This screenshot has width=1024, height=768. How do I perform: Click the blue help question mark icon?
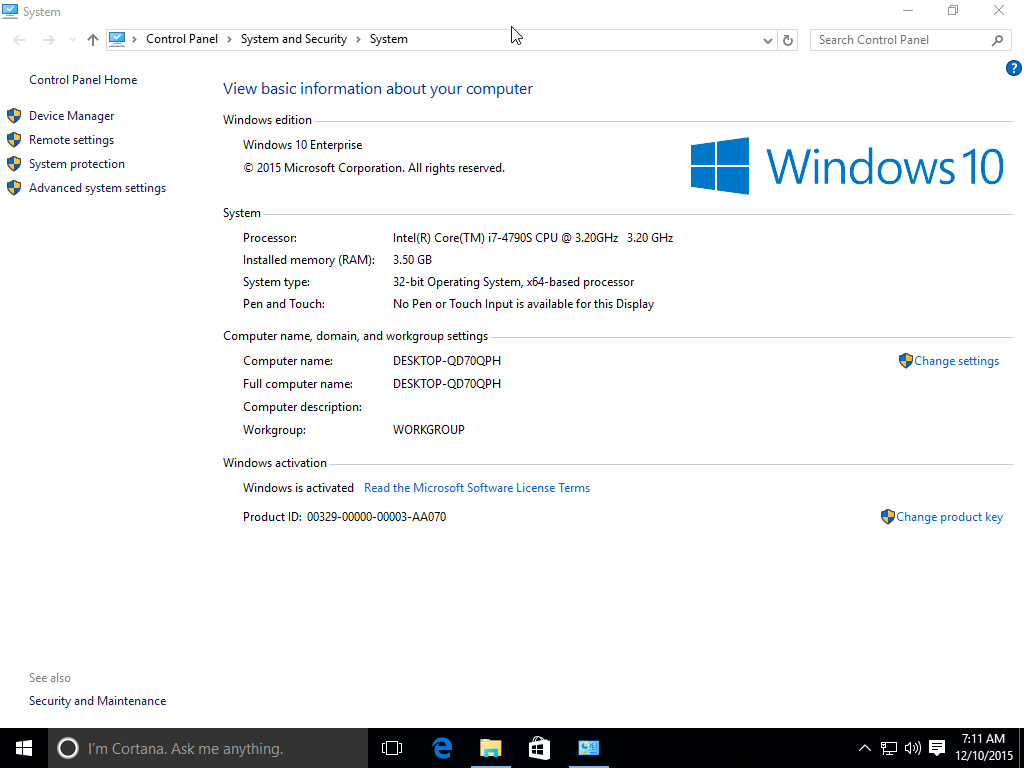(1014, 68)
